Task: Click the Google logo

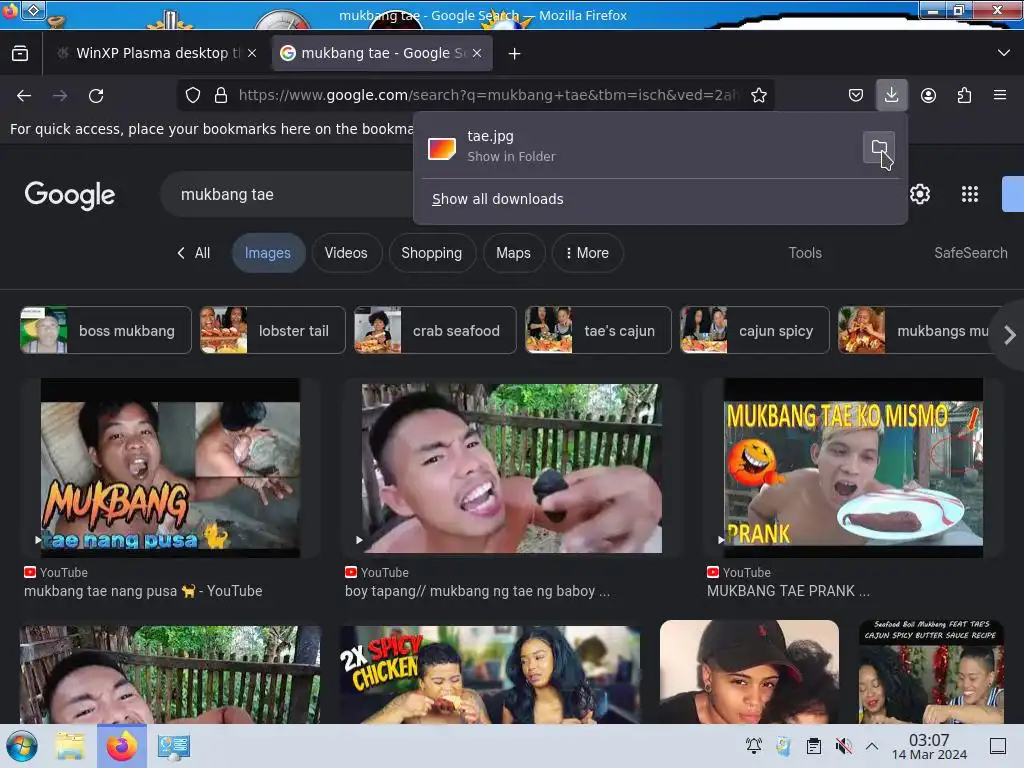Action: click(x=69, y=195)
